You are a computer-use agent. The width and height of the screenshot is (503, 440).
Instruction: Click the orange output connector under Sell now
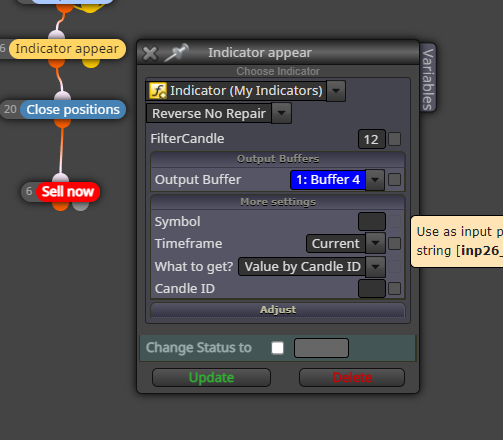[60, 205]
